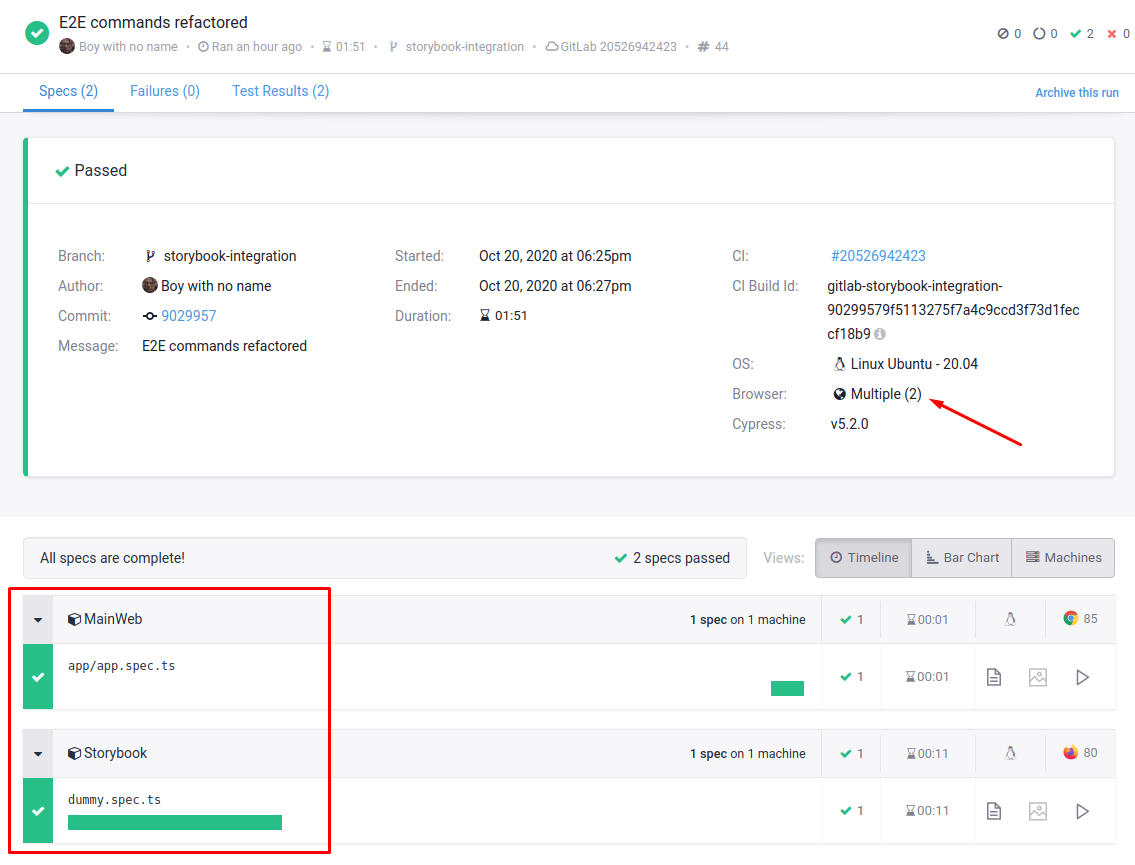Viewport: 1135px width, 865px height.
Task: Open screenshots icon for app/app.spec.ts
Action: tap(1037, 677)
